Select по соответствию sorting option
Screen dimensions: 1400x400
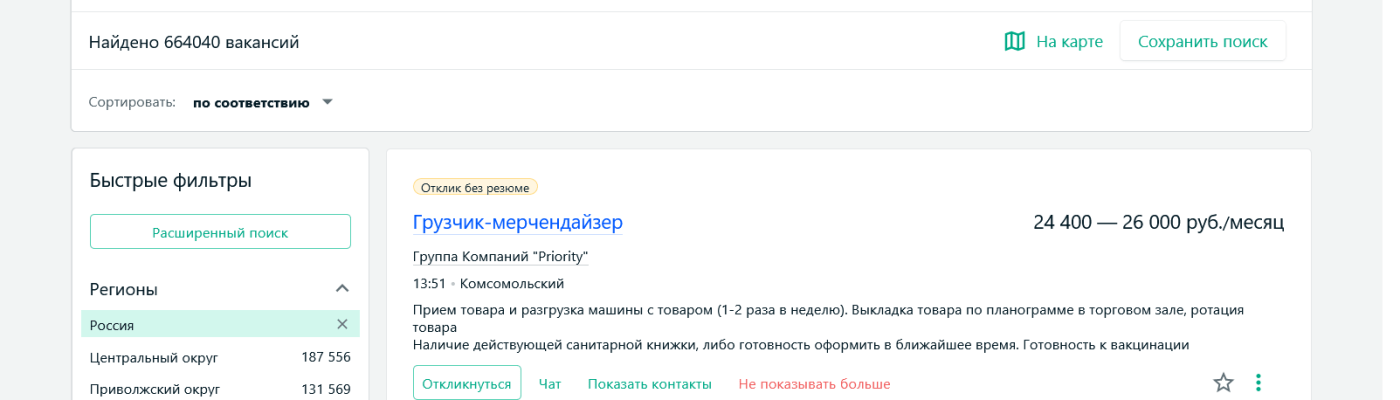(x=251, y=102)
